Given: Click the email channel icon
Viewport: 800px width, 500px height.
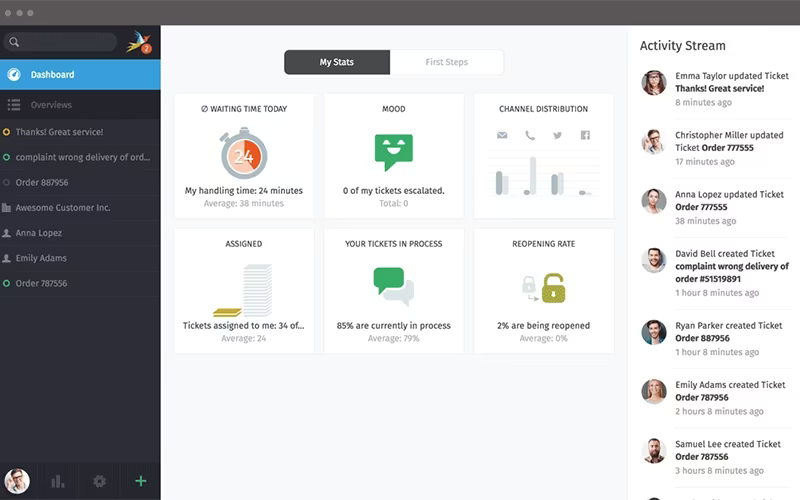Looking at the screenshot, I should 502,135.
